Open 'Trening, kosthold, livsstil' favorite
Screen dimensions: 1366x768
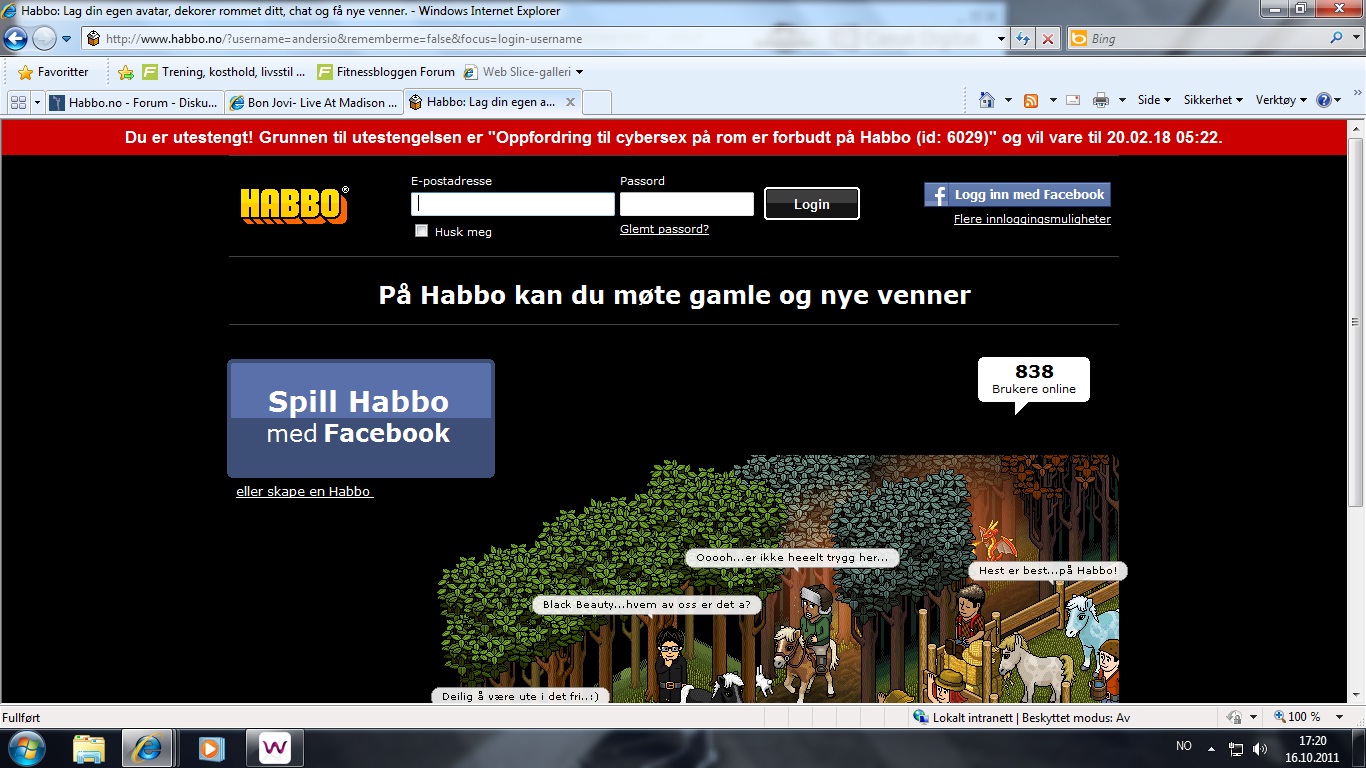coord(223,72)
